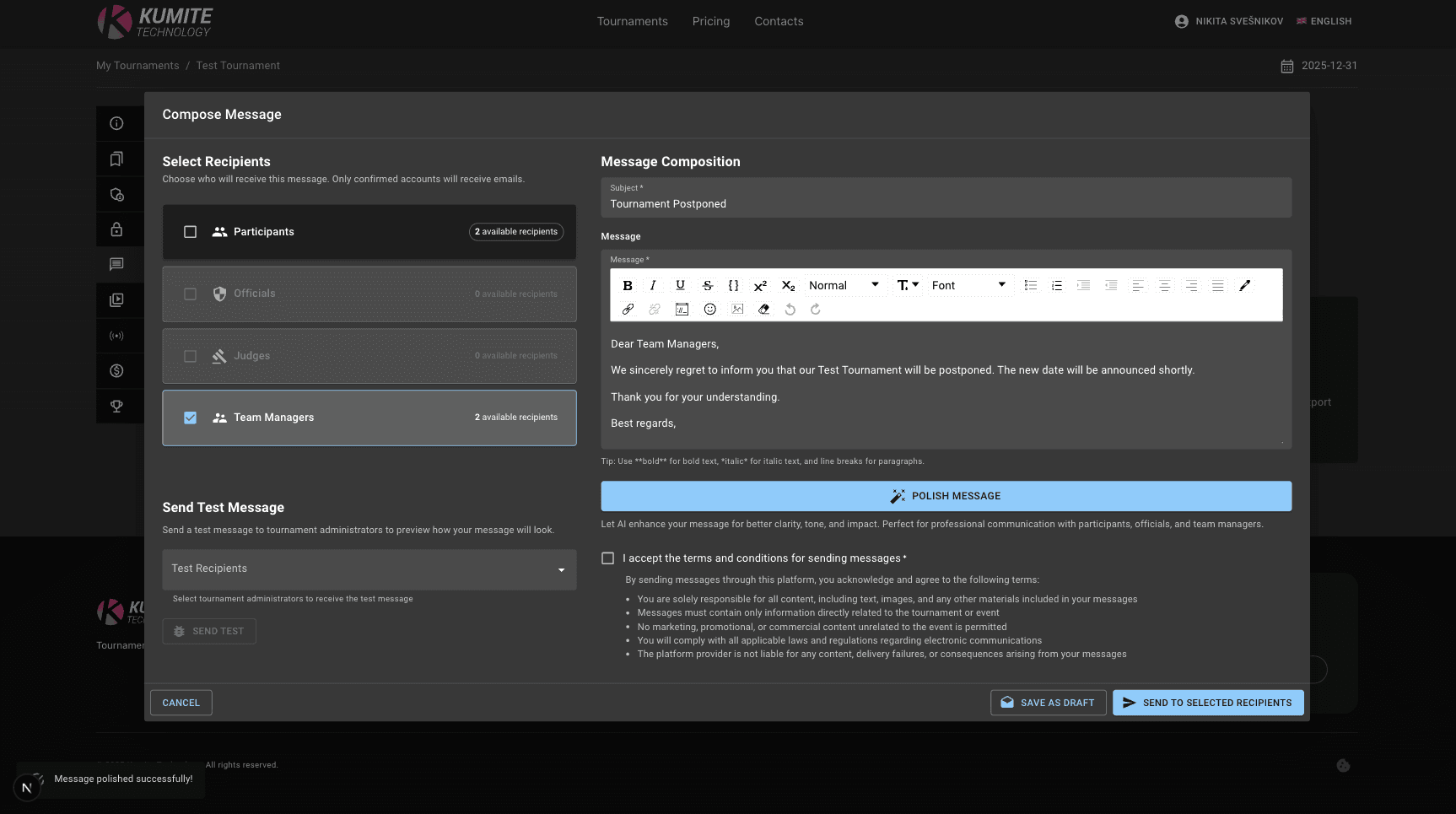Toggle bold formatting in the message editor
The height and width of the screenshot is (814, 1456).
click(628, 286)
